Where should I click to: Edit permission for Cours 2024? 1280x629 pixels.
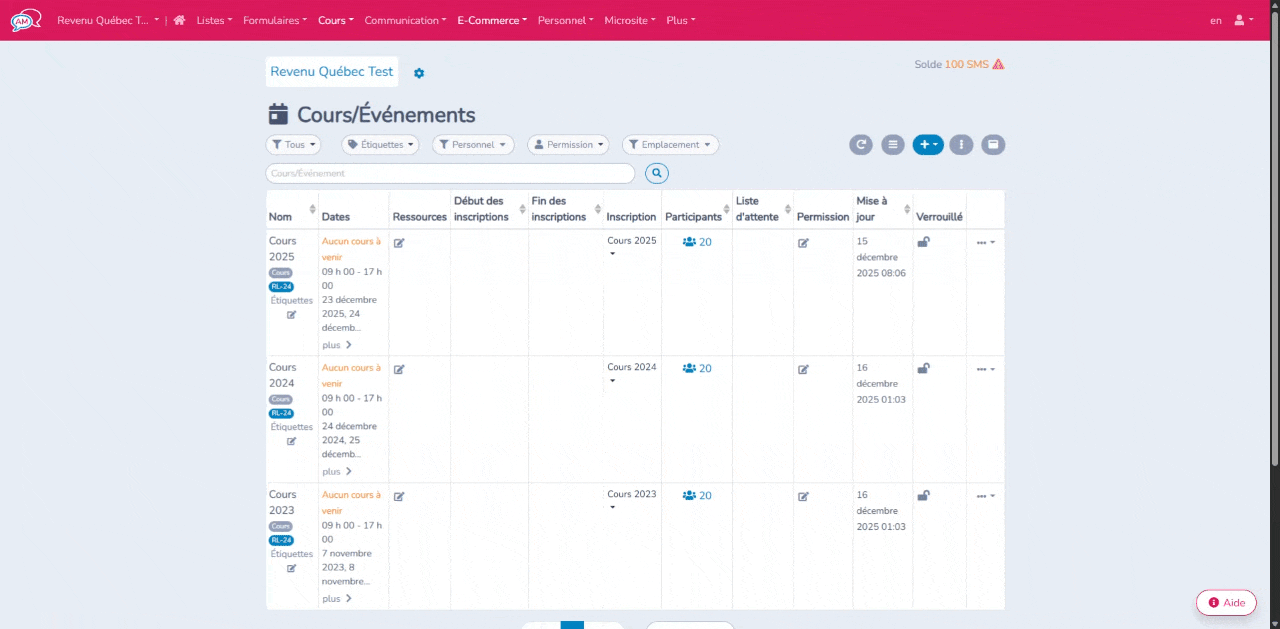[803, 370]
